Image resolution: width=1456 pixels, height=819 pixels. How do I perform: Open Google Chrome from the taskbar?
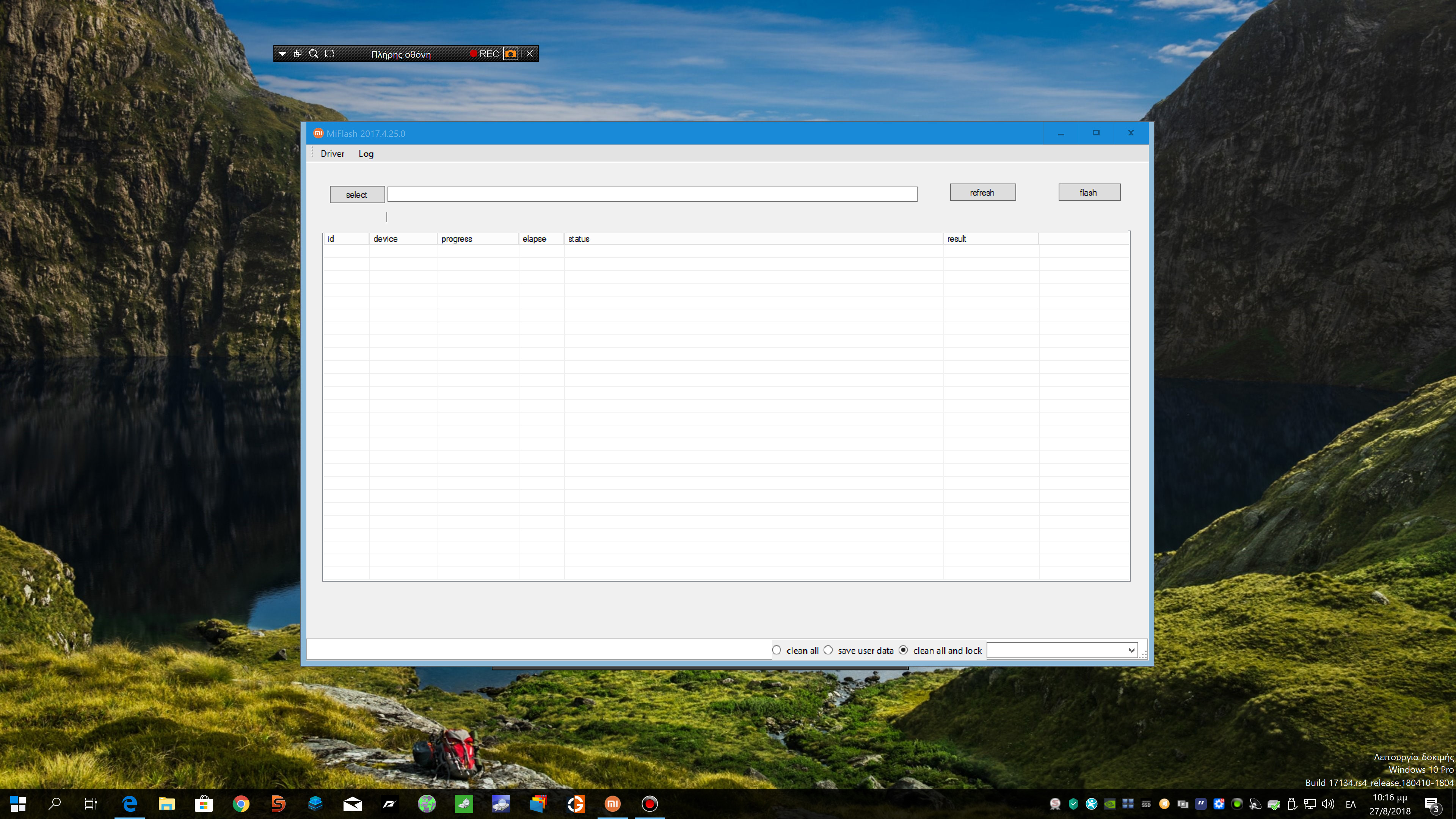click(241, 803)
